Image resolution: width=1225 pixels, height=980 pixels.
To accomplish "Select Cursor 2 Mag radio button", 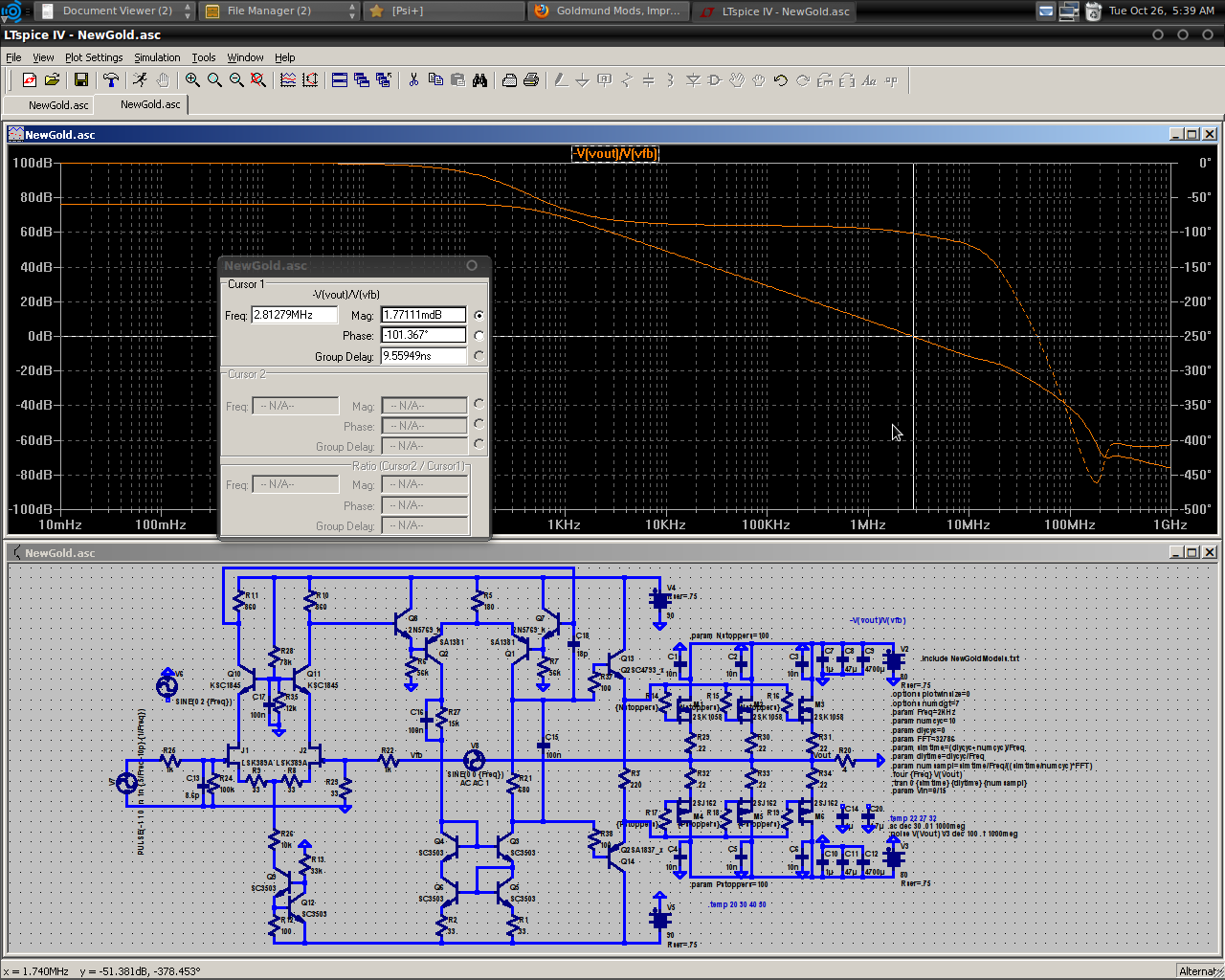I will point(479,405).
